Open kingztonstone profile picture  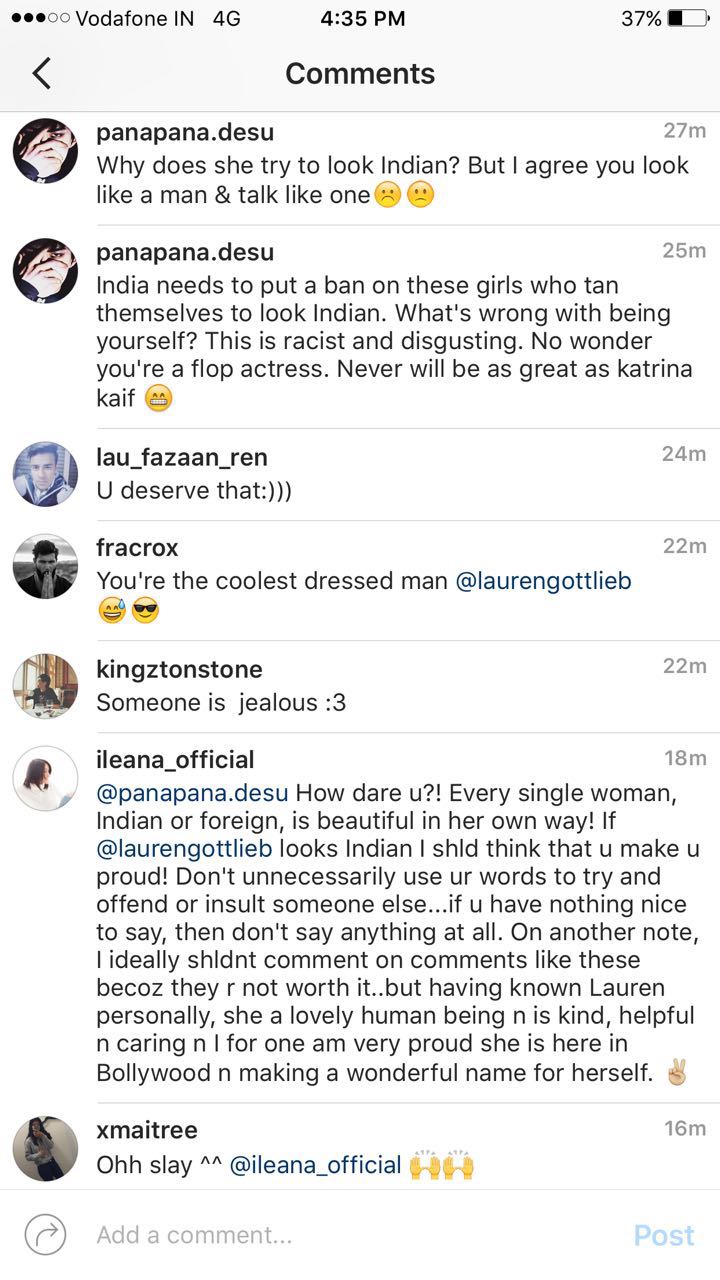[x=45, y=686]
